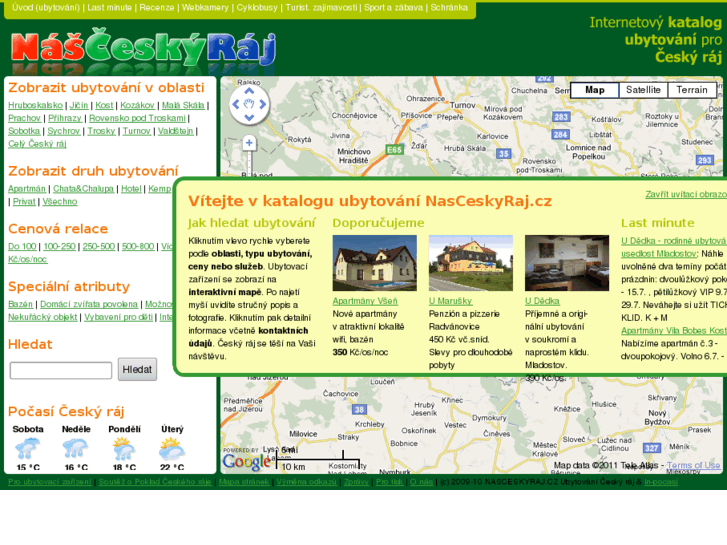The image size is (727, 545).
Task: Click the NášČeskýRáj logo
Action: coord(143,49)
